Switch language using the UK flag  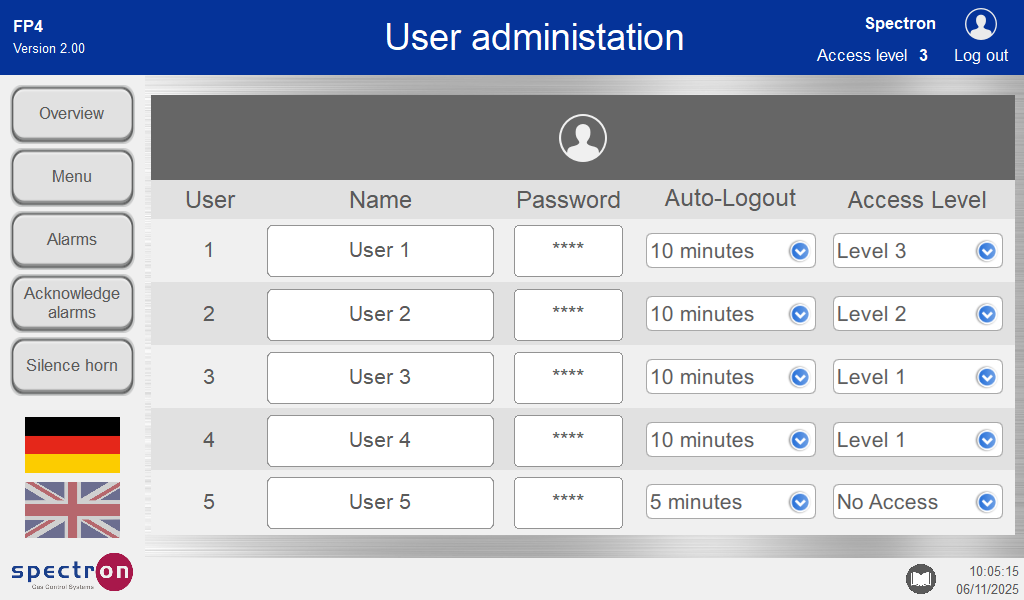(x=72, y=510)
